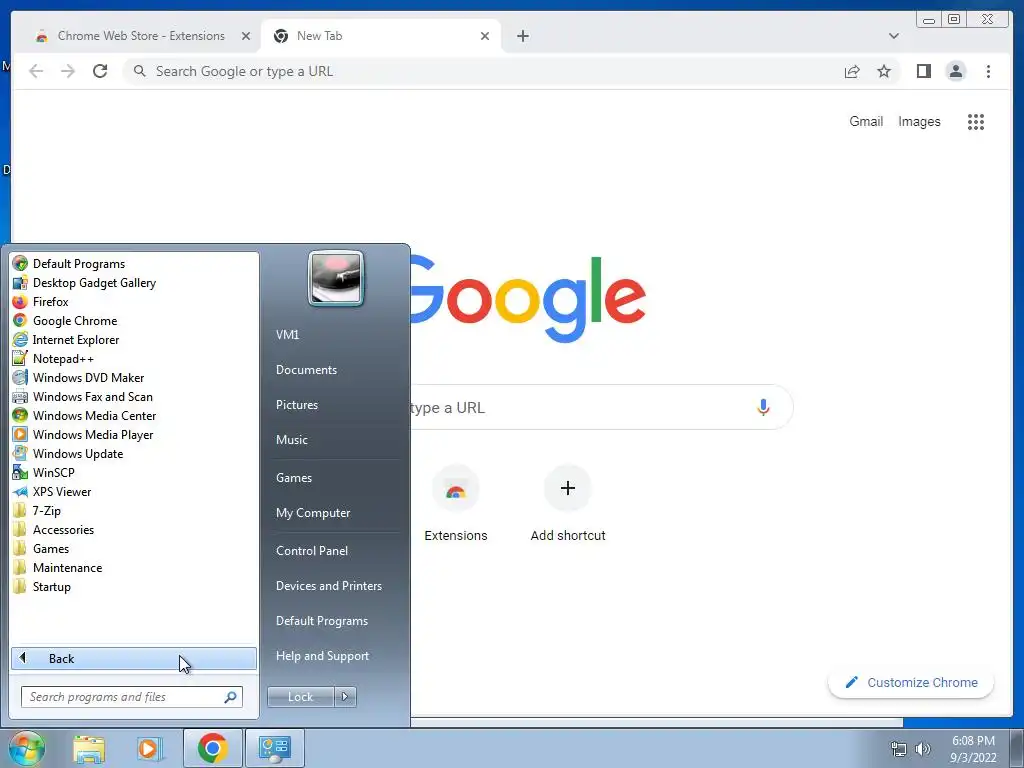
Task: Open the Images link
Action: (x=919, y=121)
